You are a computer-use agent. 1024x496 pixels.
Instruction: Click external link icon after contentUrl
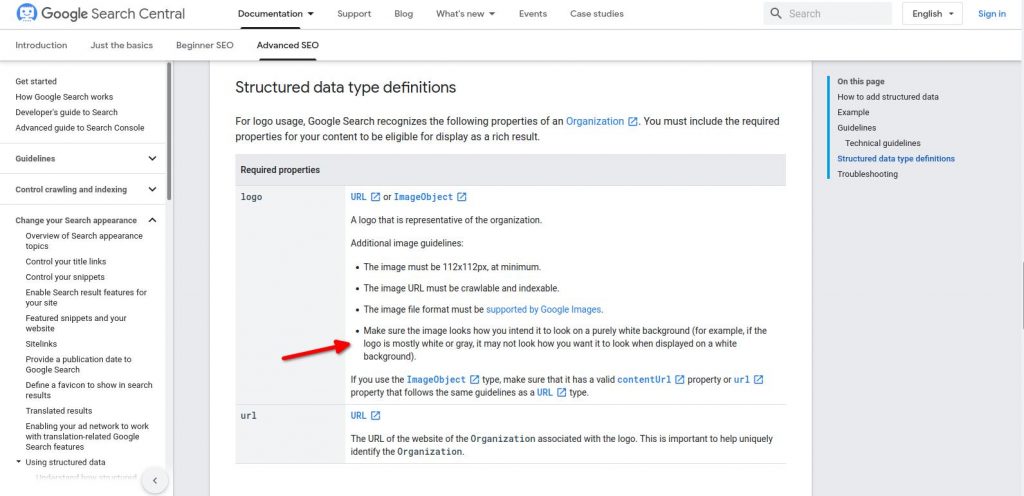coord(680,380)
